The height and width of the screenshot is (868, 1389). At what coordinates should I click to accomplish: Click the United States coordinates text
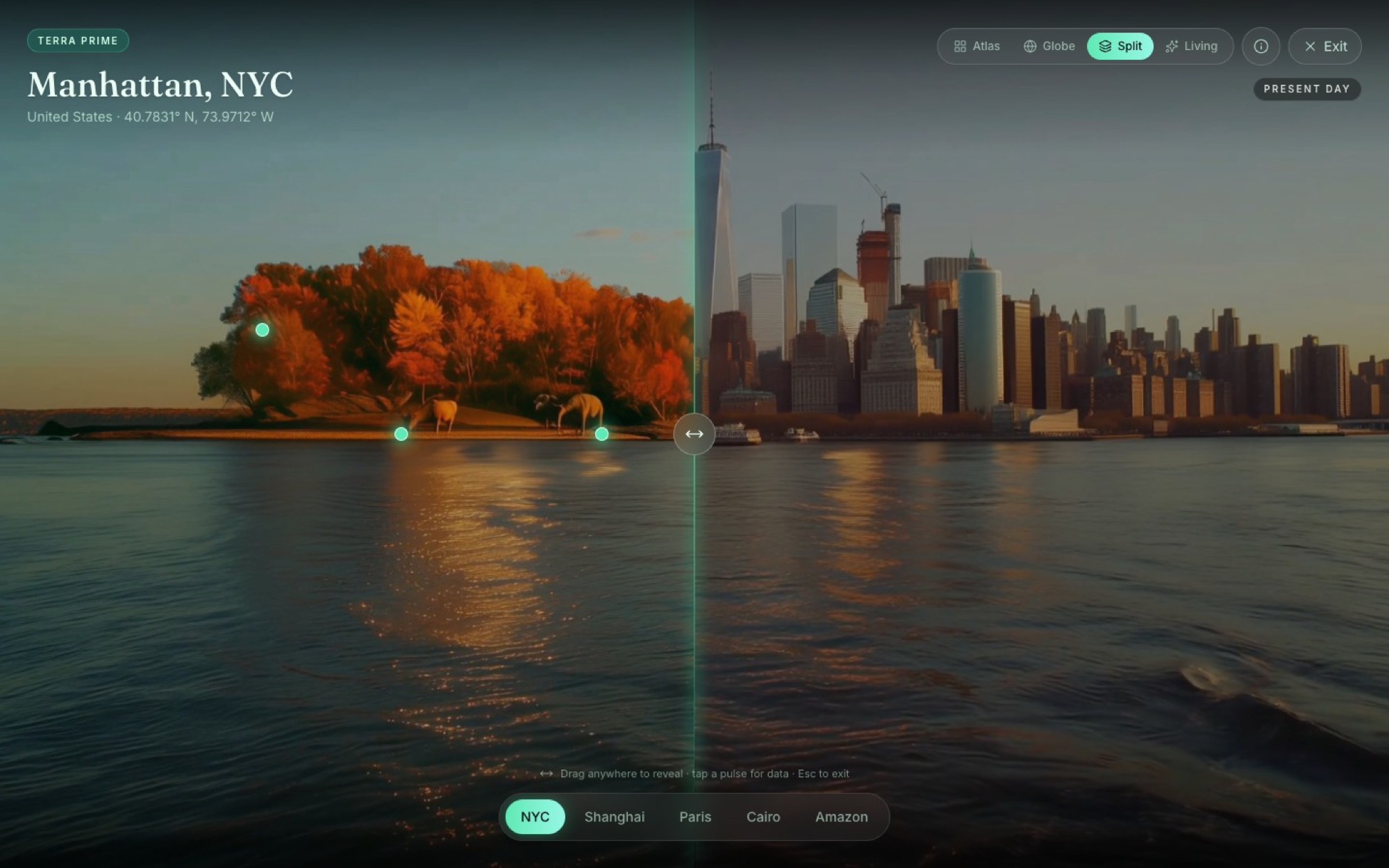click(x=150, y=117)
